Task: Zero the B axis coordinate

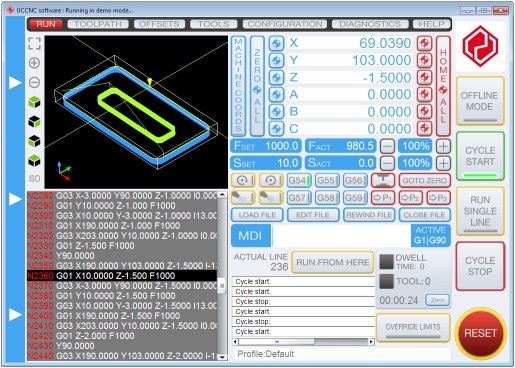Action: pyautogui.click(x=276, y=111)
